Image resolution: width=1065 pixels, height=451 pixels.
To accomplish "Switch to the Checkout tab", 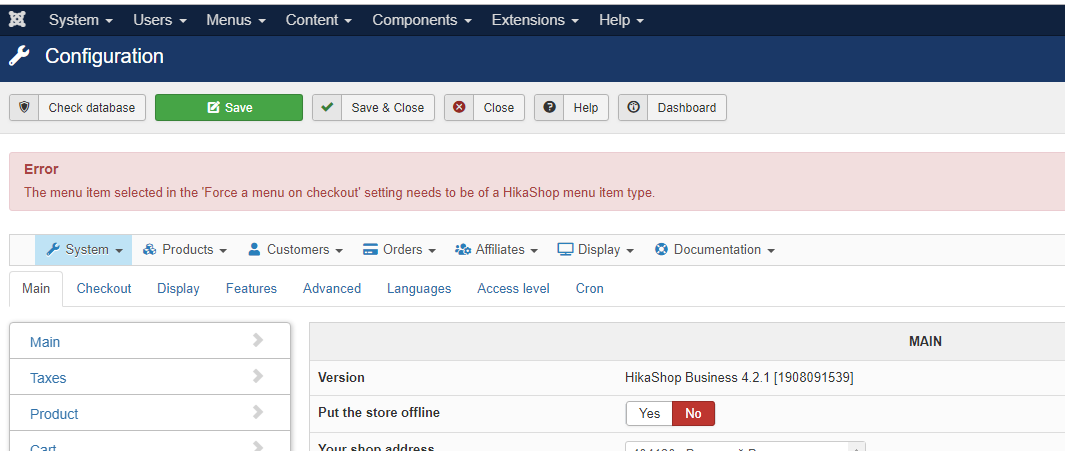I will pos(104,289).
